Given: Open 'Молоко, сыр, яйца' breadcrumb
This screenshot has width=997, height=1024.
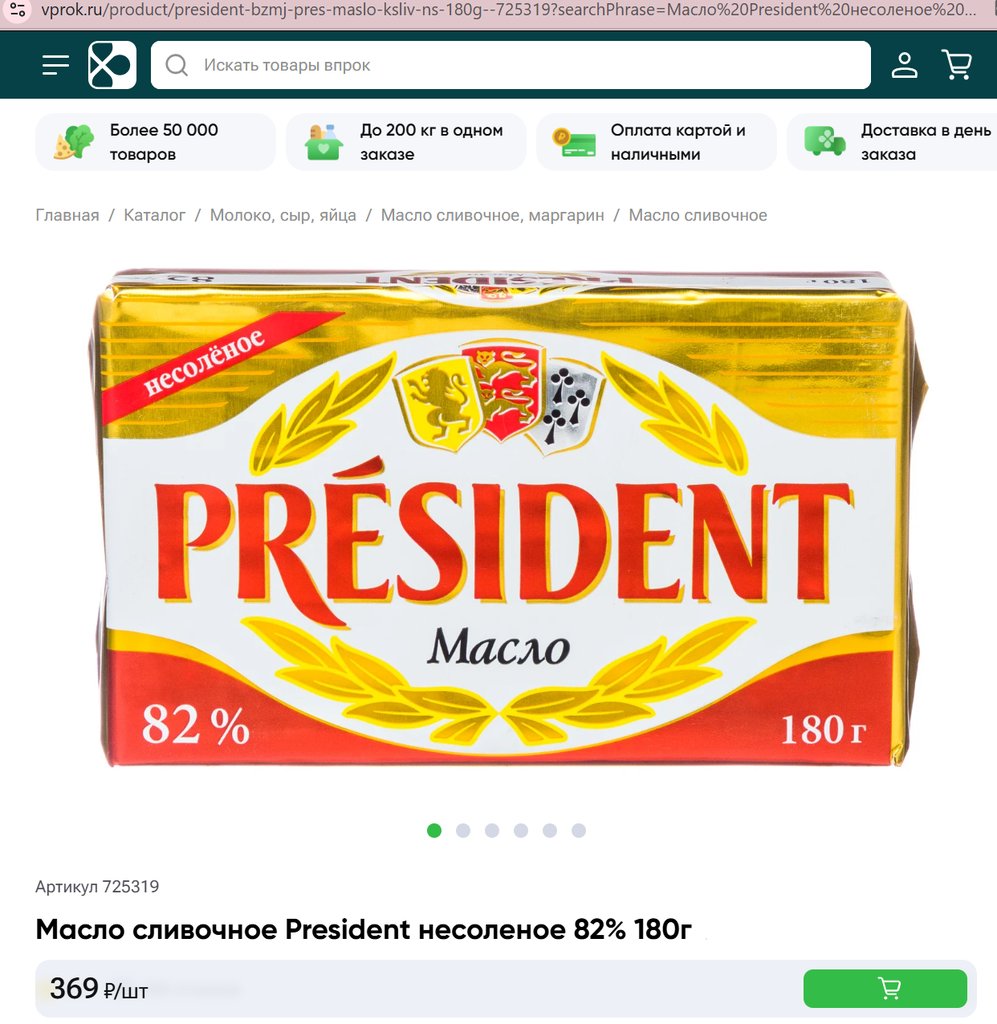Looking at the screenshot, I should tap(283, 216).
